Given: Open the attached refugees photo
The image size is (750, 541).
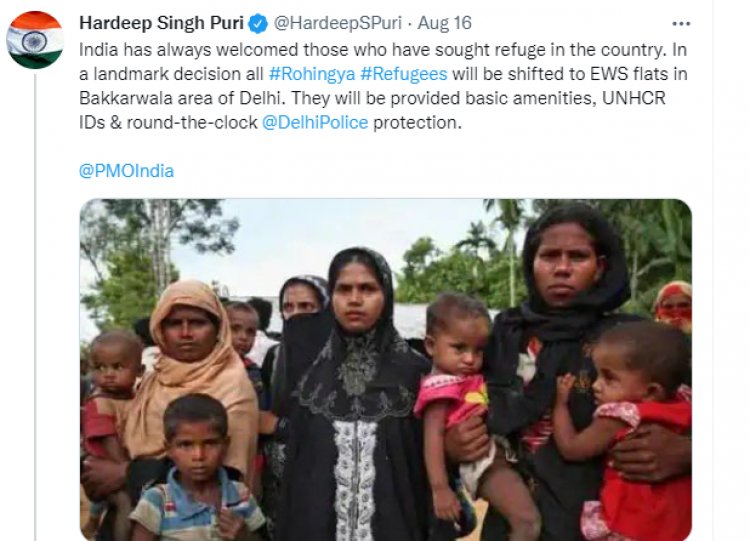Looking at the screenshot, I should 386,370.
